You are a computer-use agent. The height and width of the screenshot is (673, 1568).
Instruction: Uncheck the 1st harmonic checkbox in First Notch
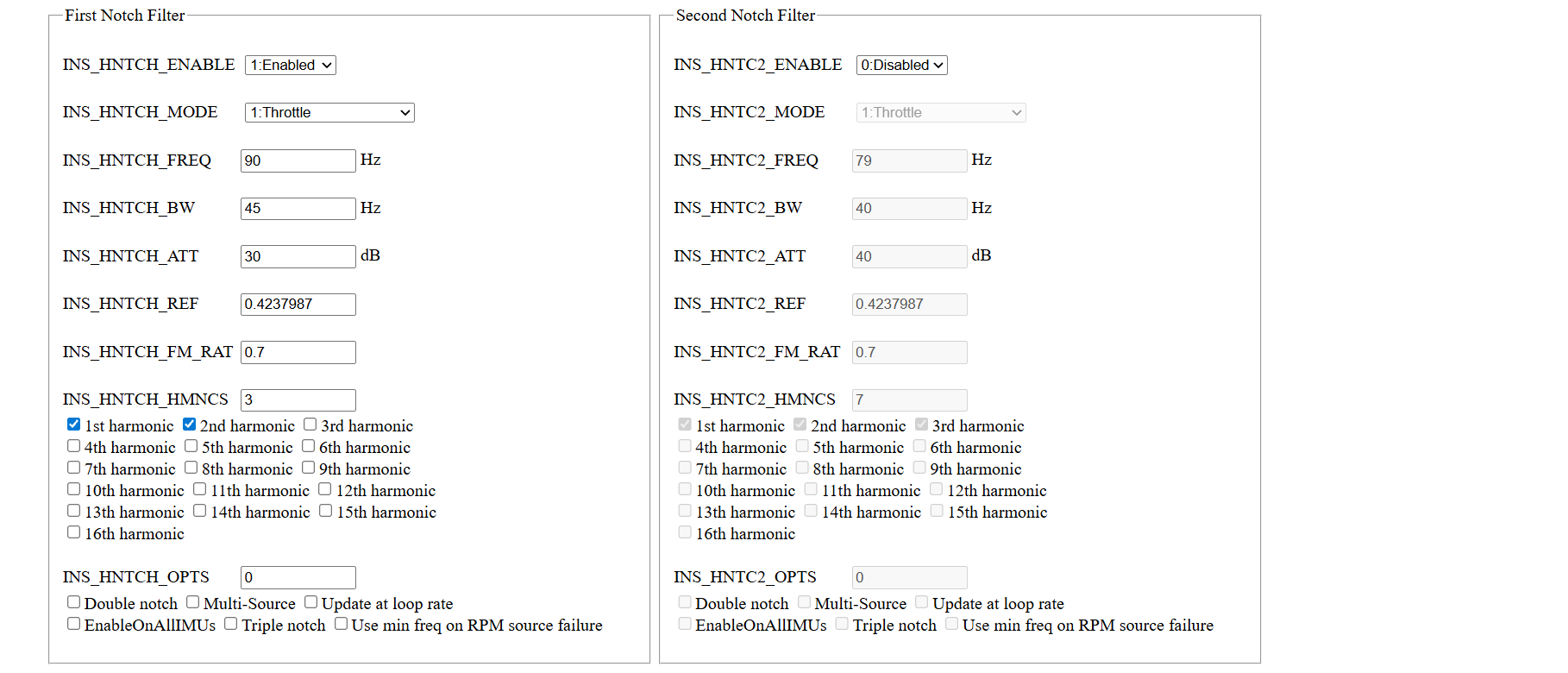[74, 425]
